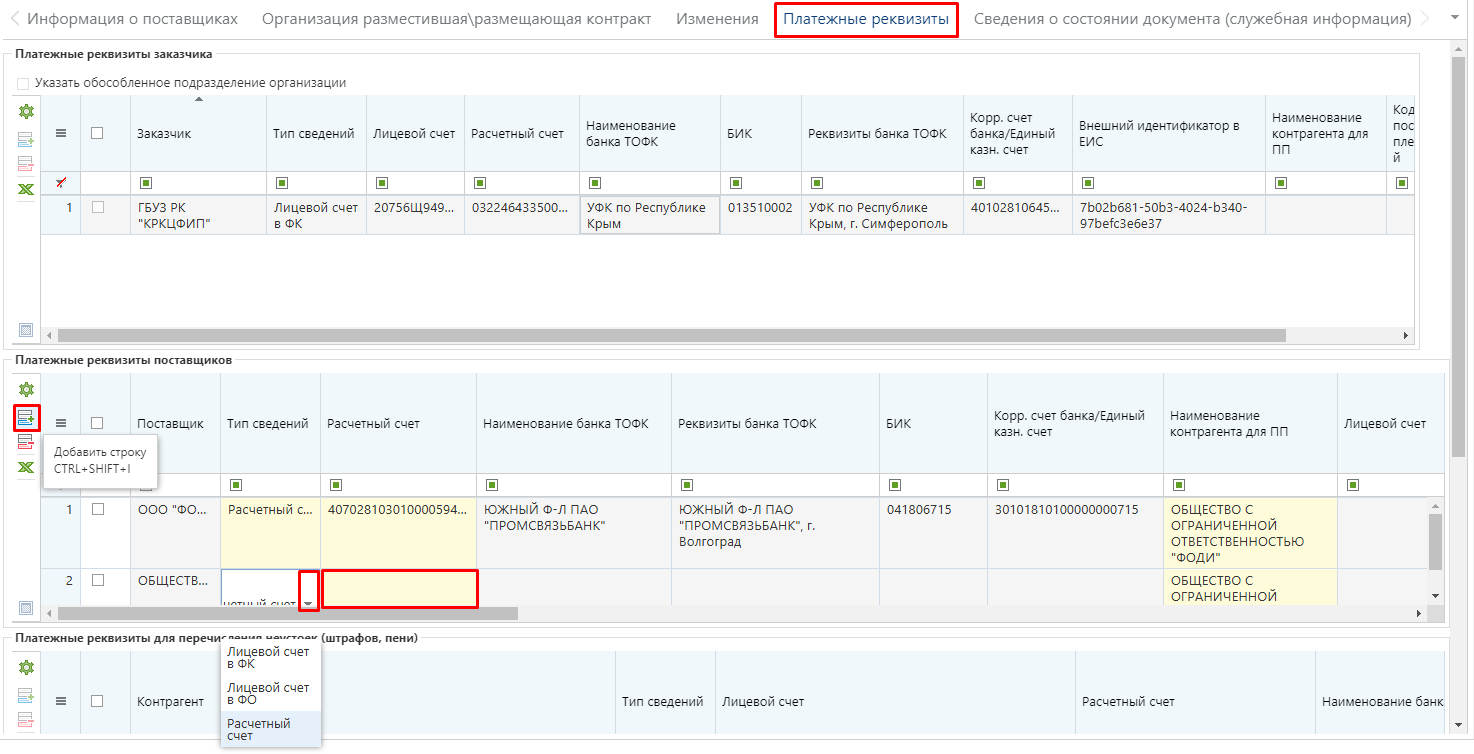Viewport: 1474px width, 754px height.
Task: Open Сведения о состоянии документа tab
Action: [x=1192, y=19]
